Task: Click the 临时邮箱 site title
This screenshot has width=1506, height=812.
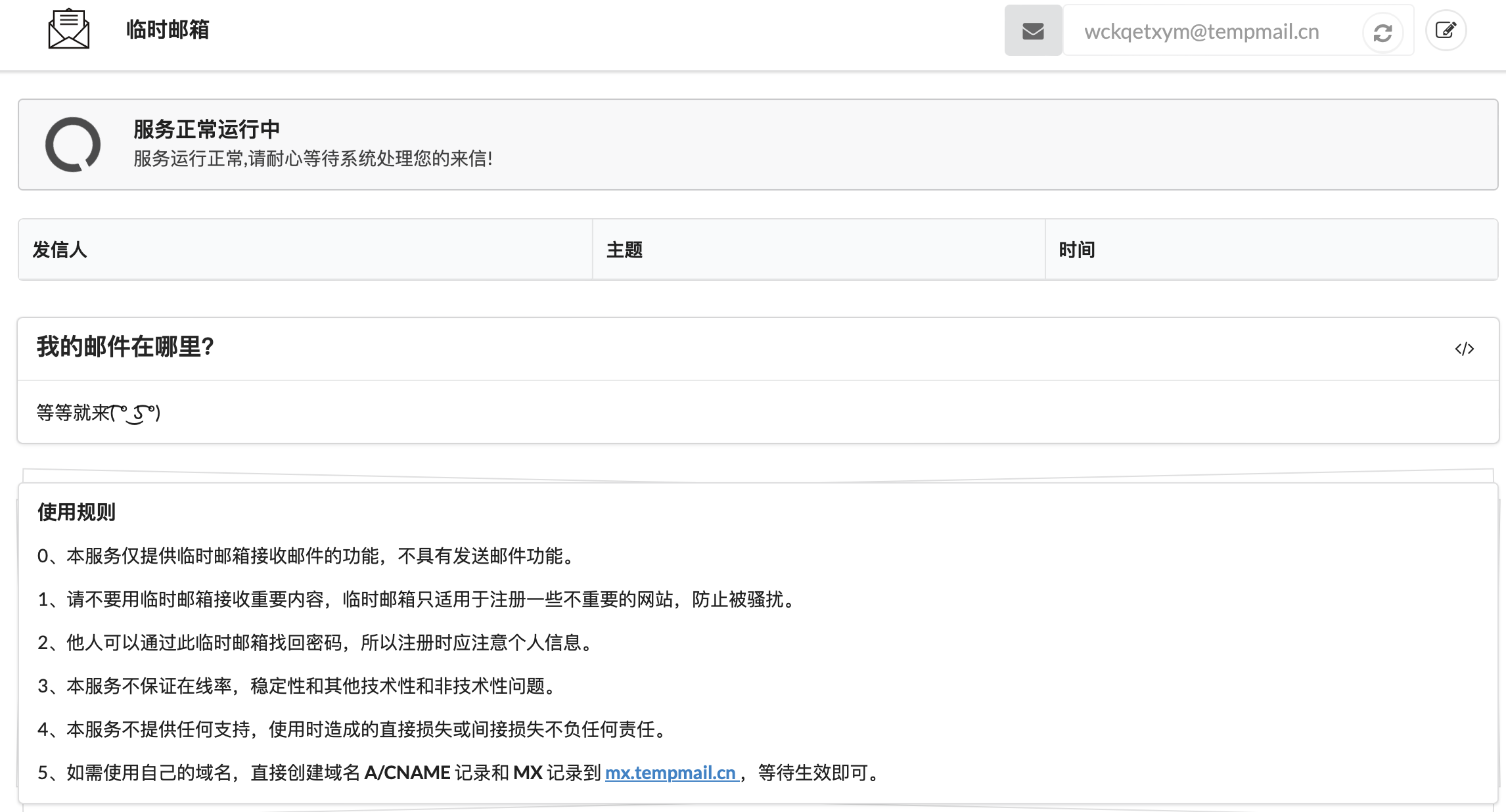Action: point(168,30)
